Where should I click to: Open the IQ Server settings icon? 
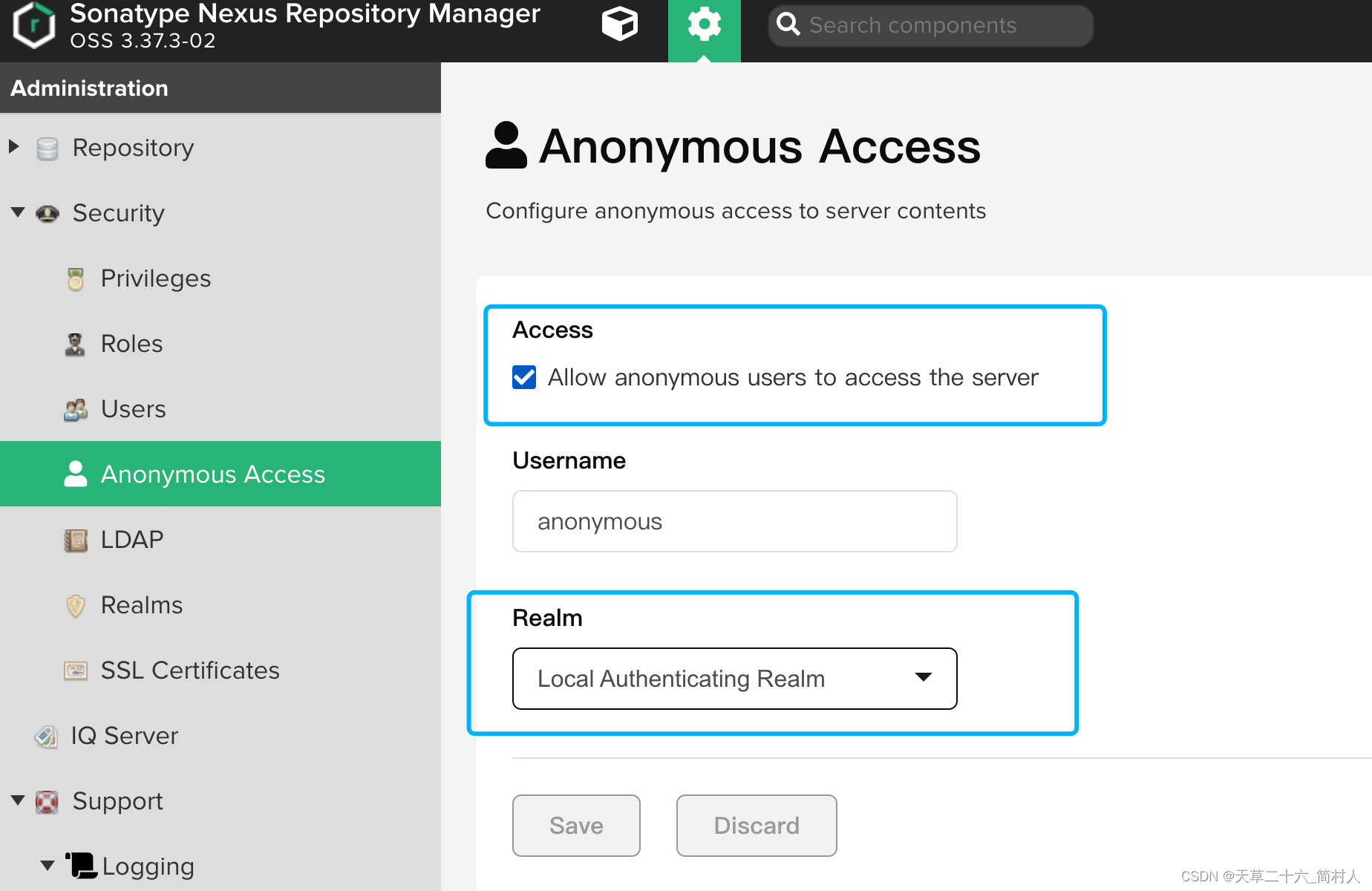click(46, 736)
